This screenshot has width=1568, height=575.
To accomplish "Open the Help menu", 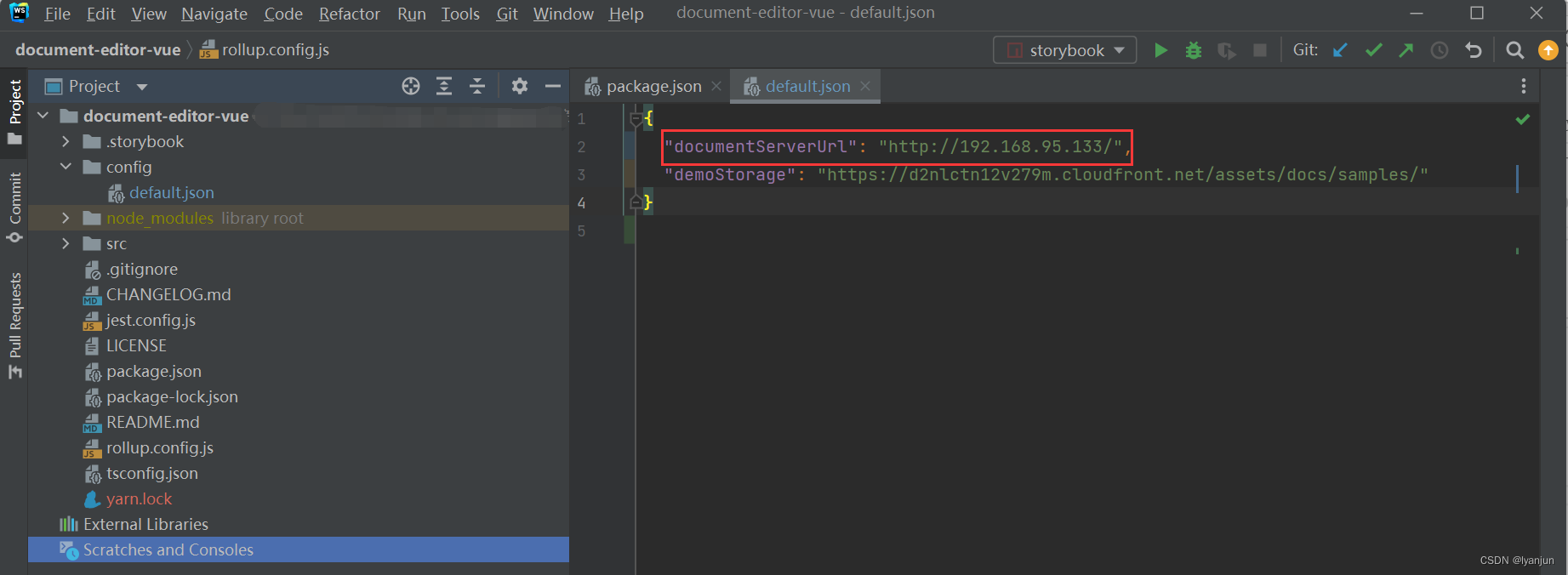I will coord(626,14).
